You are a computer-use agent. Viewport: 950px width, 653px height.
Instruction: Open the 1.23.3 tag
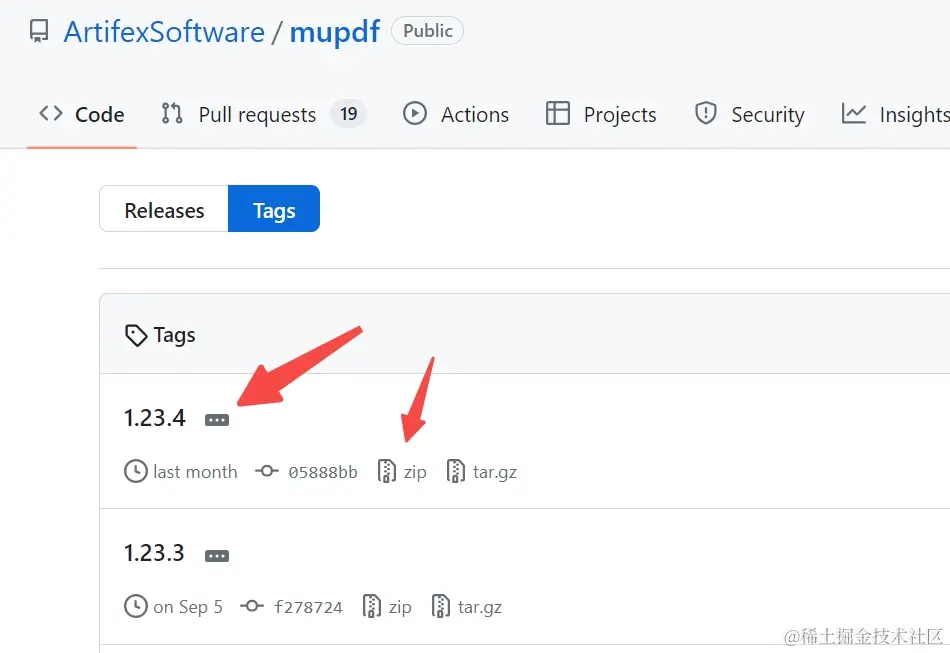(154, 553)
